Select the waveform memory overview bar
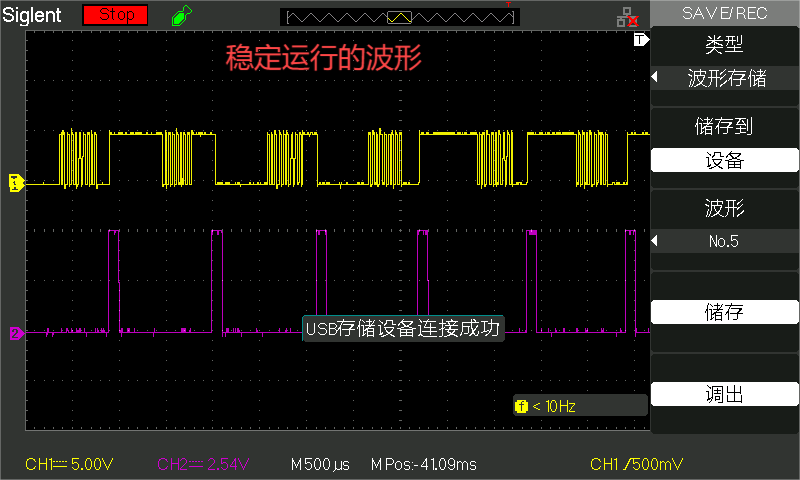 (400, 17)
